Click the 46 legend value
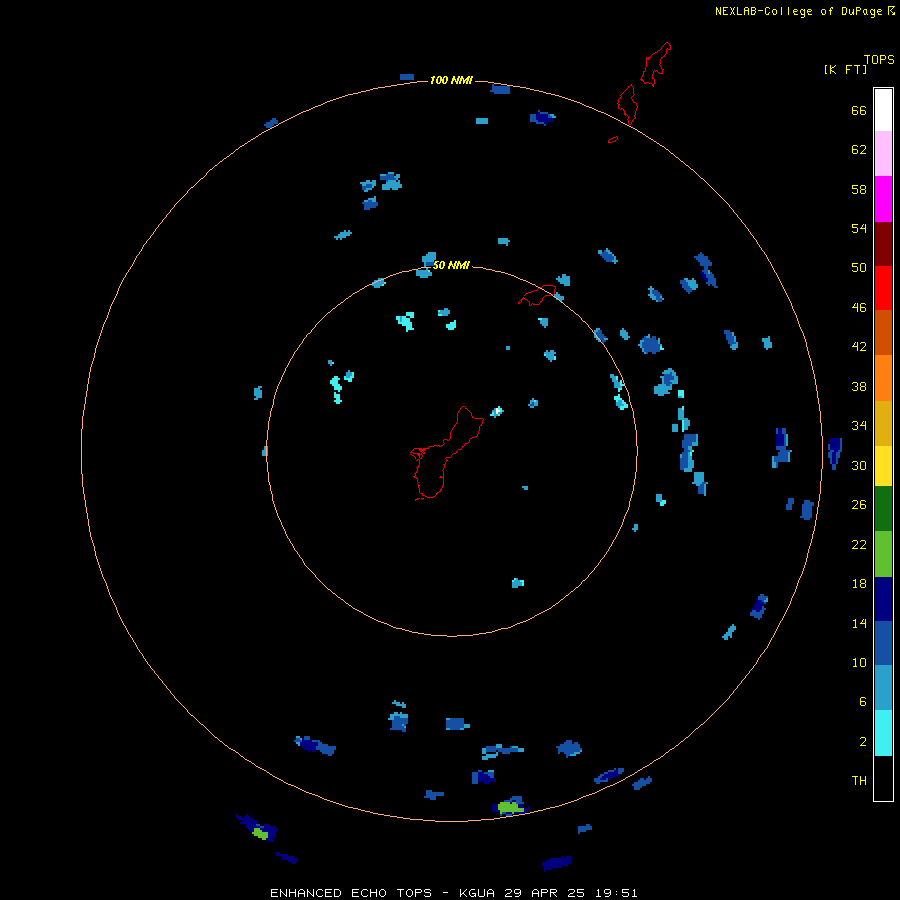 pos(859,308)
